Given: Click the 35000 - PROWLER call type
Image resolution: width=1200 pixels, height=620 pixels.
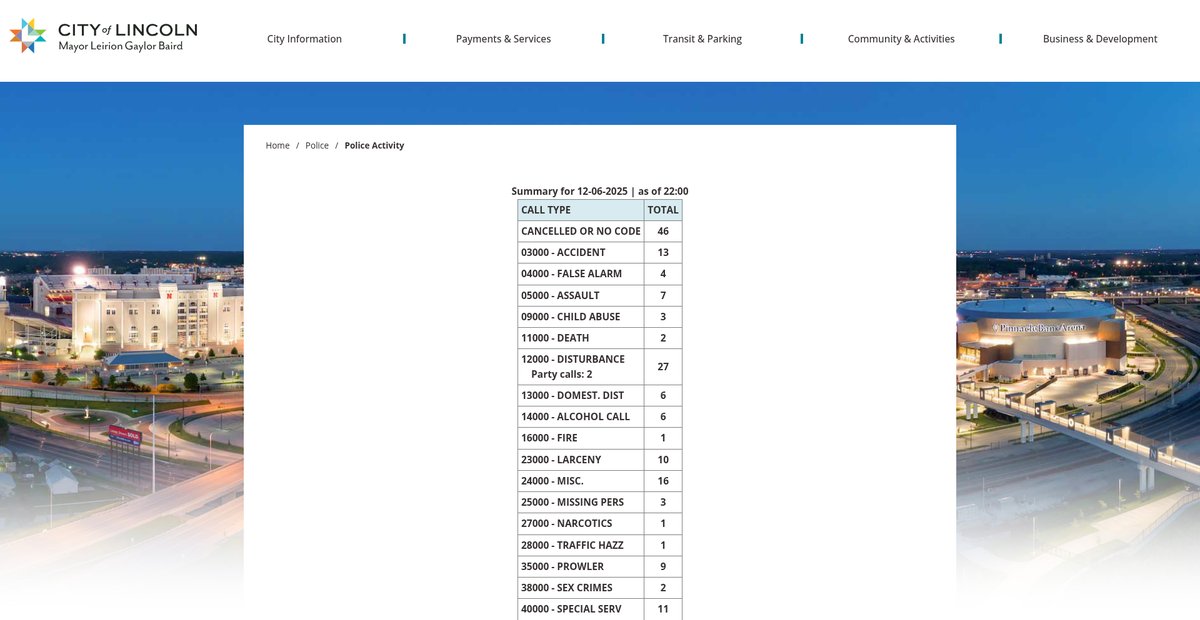Looking at the screenshot, I should coord(562,567).
